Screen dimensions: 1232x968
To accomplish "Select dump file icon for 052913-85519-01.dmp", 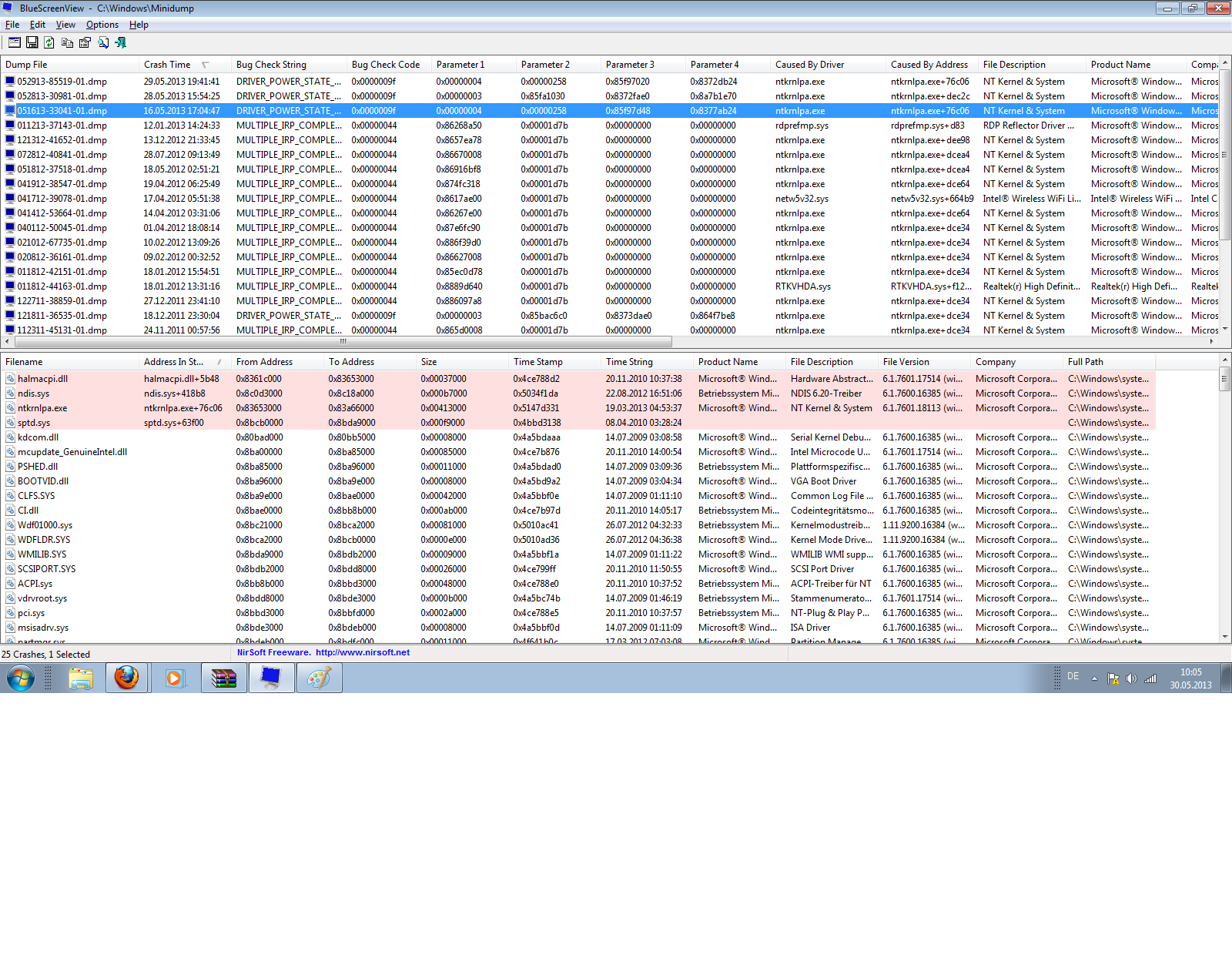I will pos(10,82).
